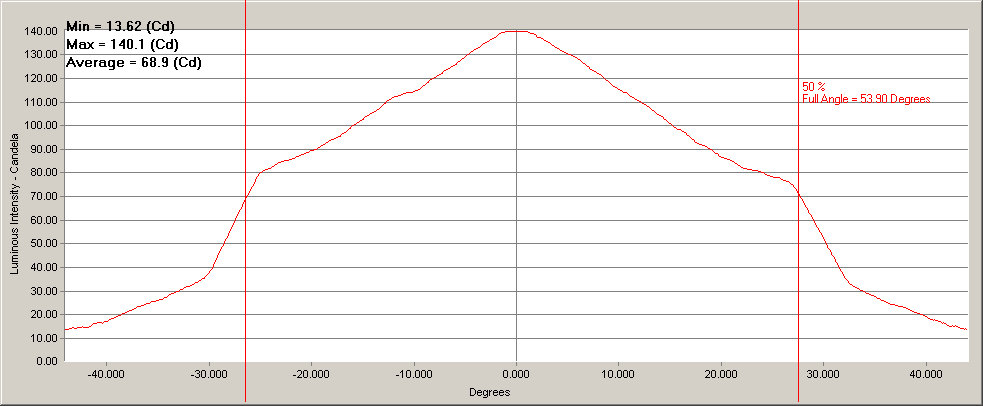Click the 0.000 x-axis tick label
This screenshot has height=406, width=983.
click(x=515, y=375)
